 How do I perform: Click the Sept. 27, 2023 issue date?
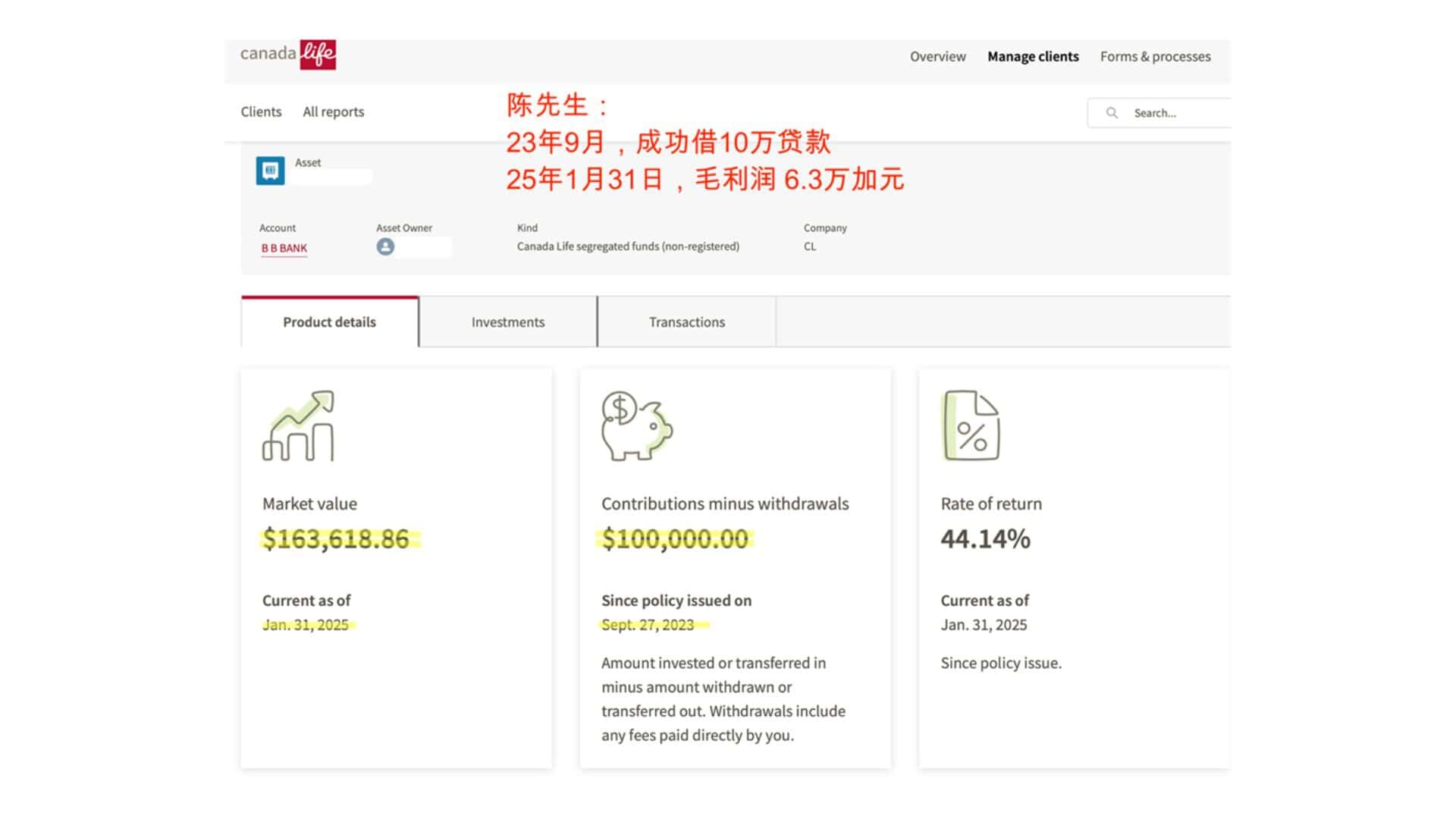point(648,625)
